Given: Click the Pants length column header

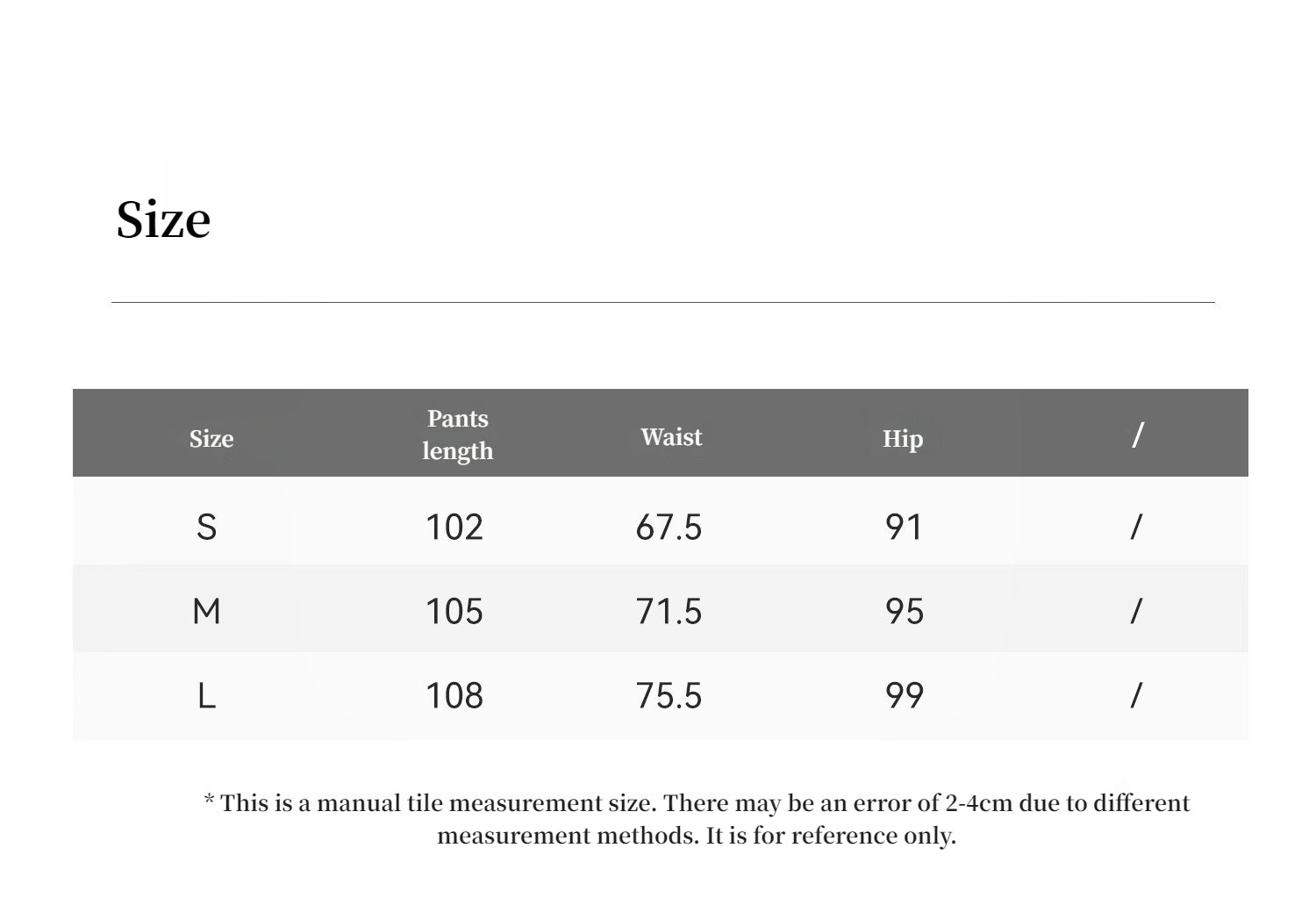Looking at the screenshot, I should click(x=457, y=435).
